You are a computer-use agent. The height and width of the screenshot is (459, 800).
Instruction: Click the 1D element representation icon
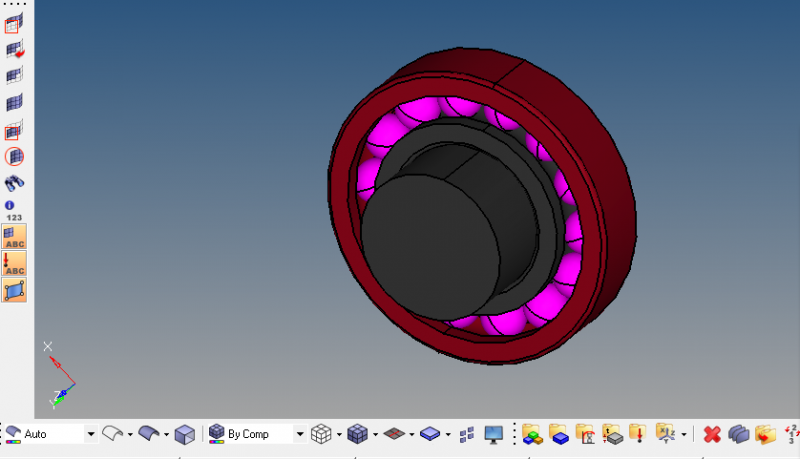point(394,434)
